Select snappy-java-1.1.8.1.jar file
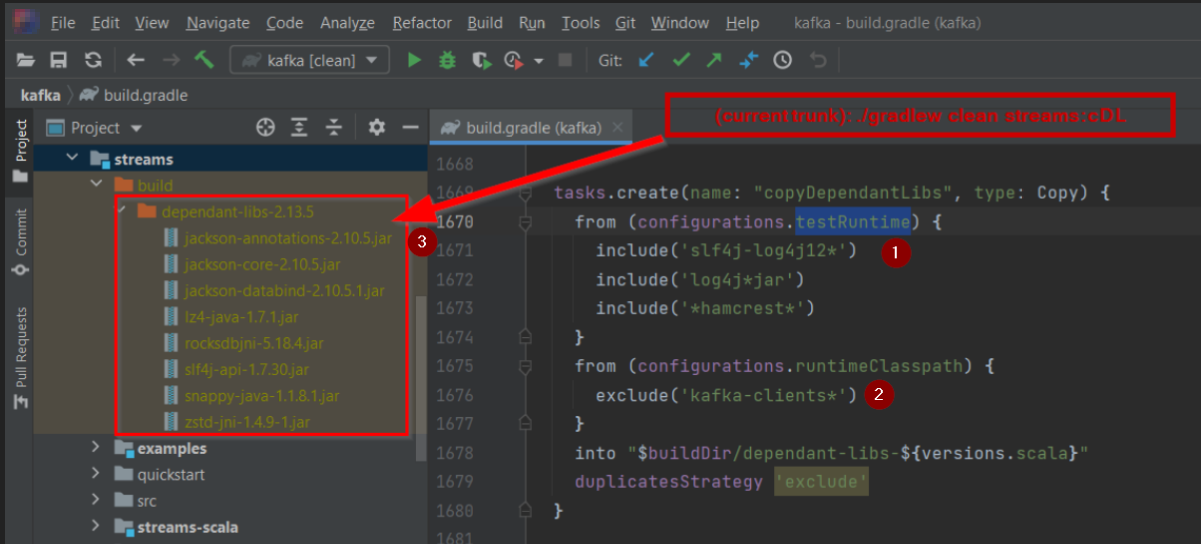The height and width of the screenshot is (544, 1201). pos(251,395)
